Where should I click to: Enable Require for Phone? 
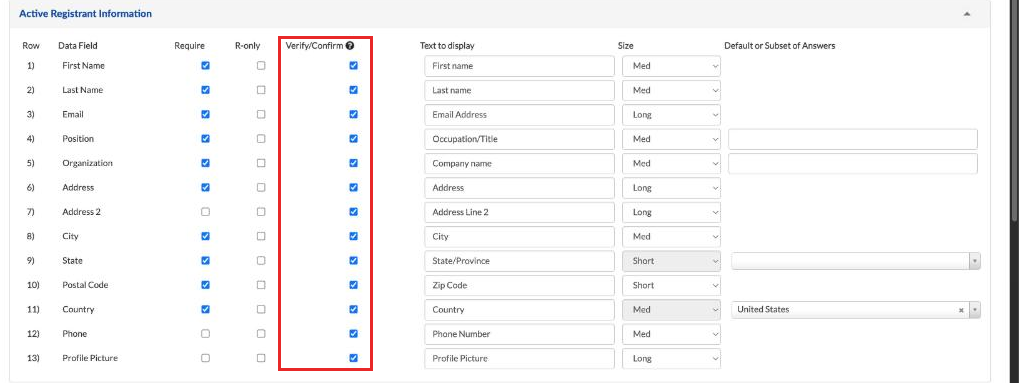point(205,334)
